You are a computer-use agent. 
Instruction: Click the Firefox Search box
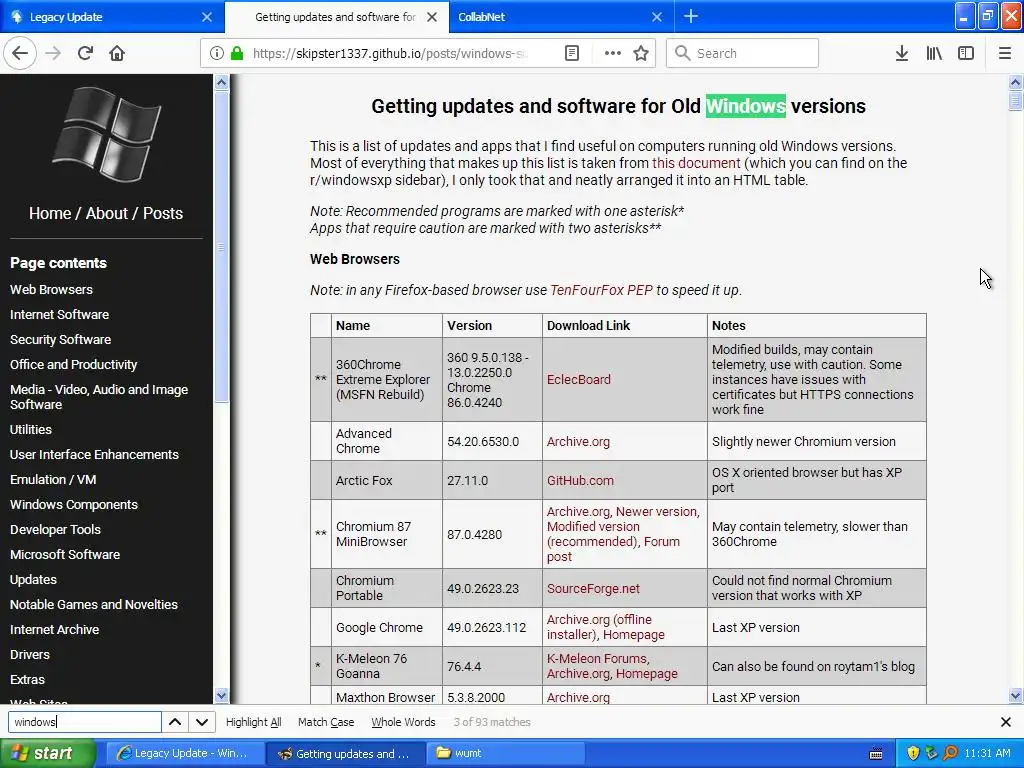pyautogui.click(x=743, y=53)
